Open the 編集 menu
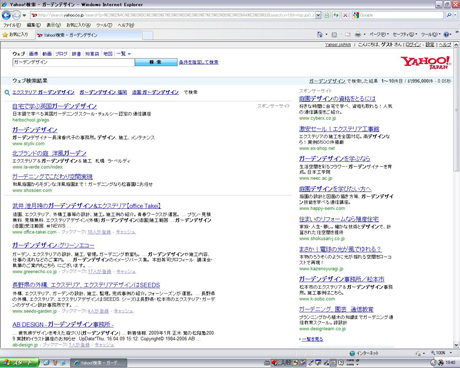This screenshot has width=460, height=368. 34,25
